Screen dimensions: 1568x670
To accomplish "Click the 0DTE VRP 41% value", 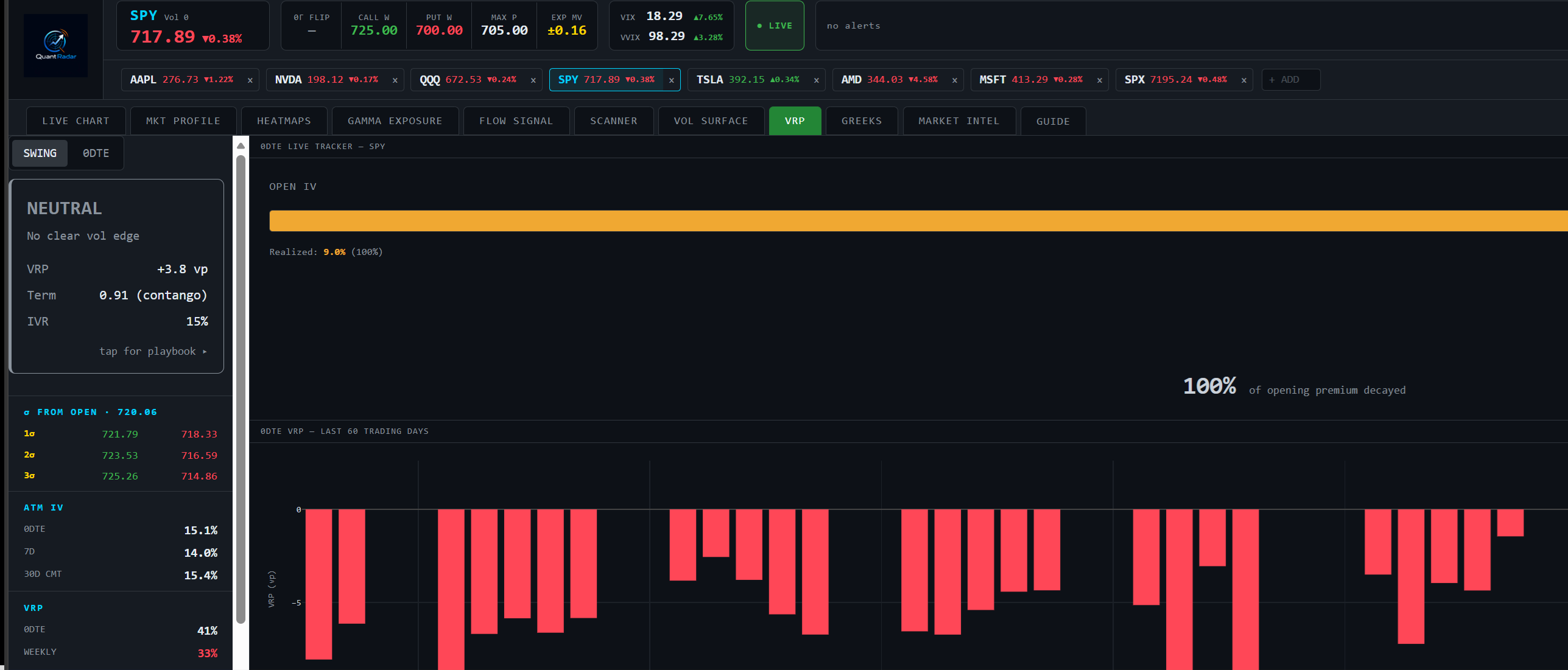I will point(208,631).
